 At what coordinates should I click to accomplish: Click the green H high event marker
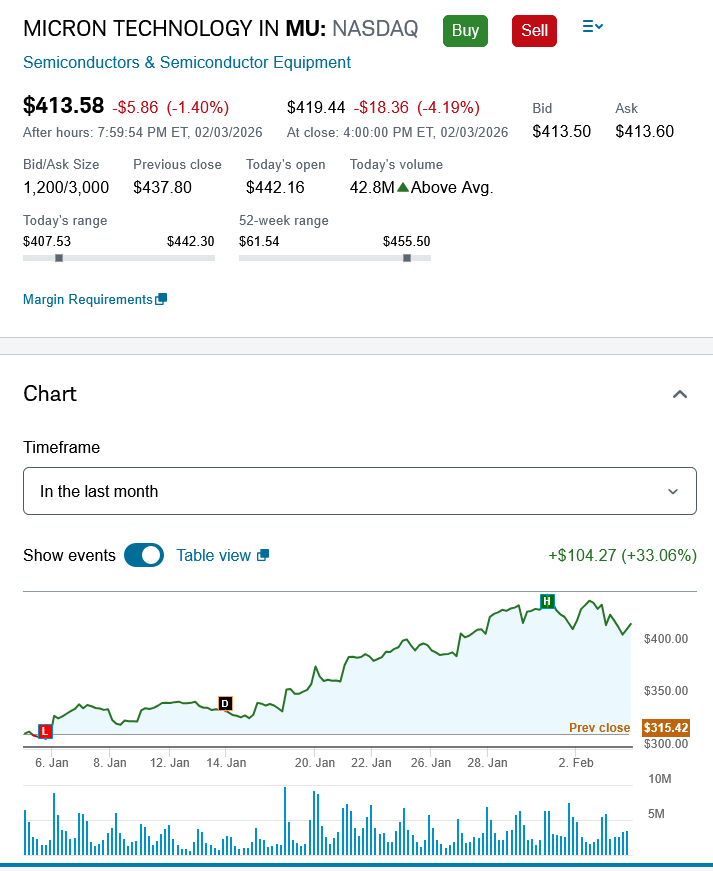point(547,601)
